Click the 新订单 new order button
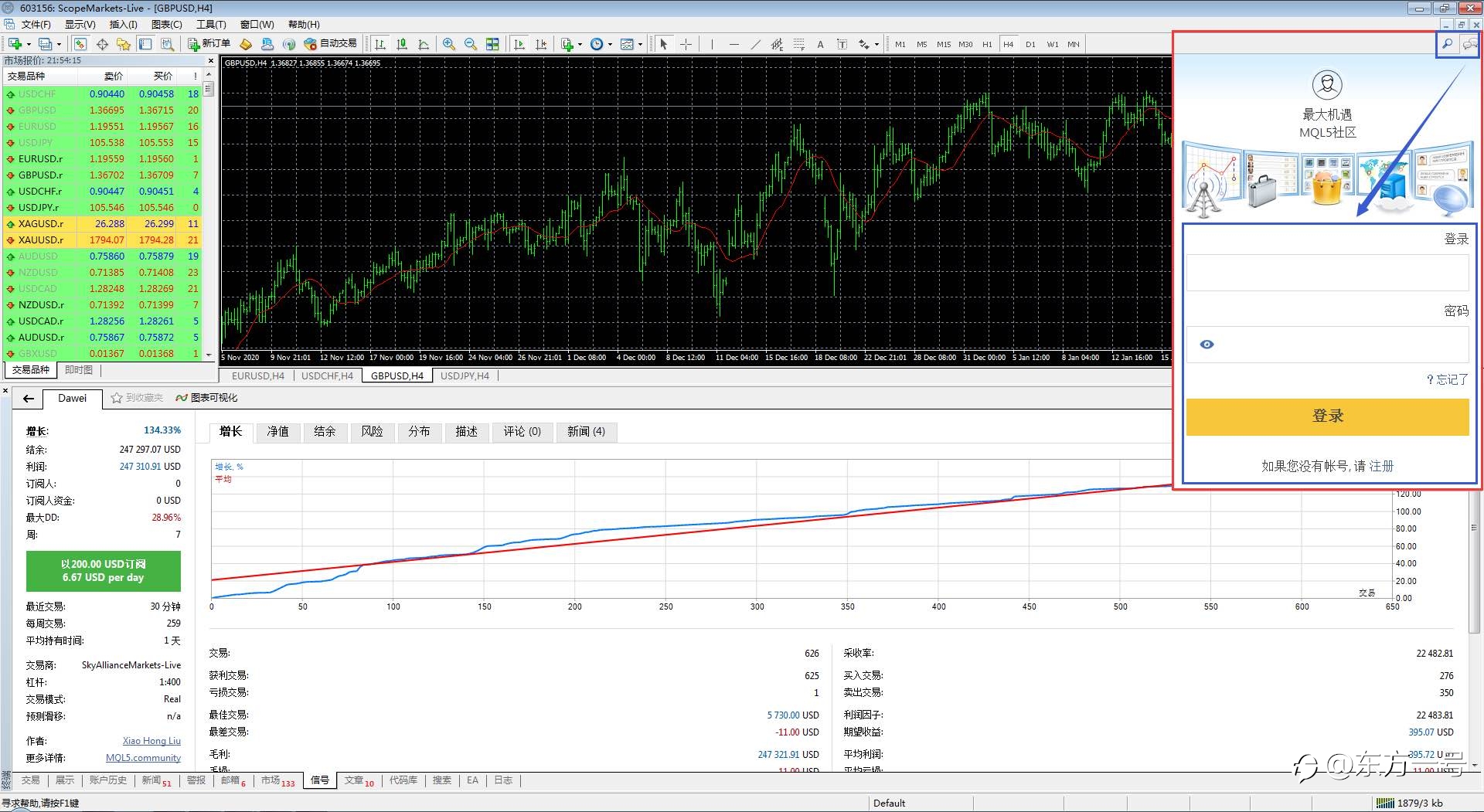Viewport: 1484px width, 812px height. [x=209, y=44]
